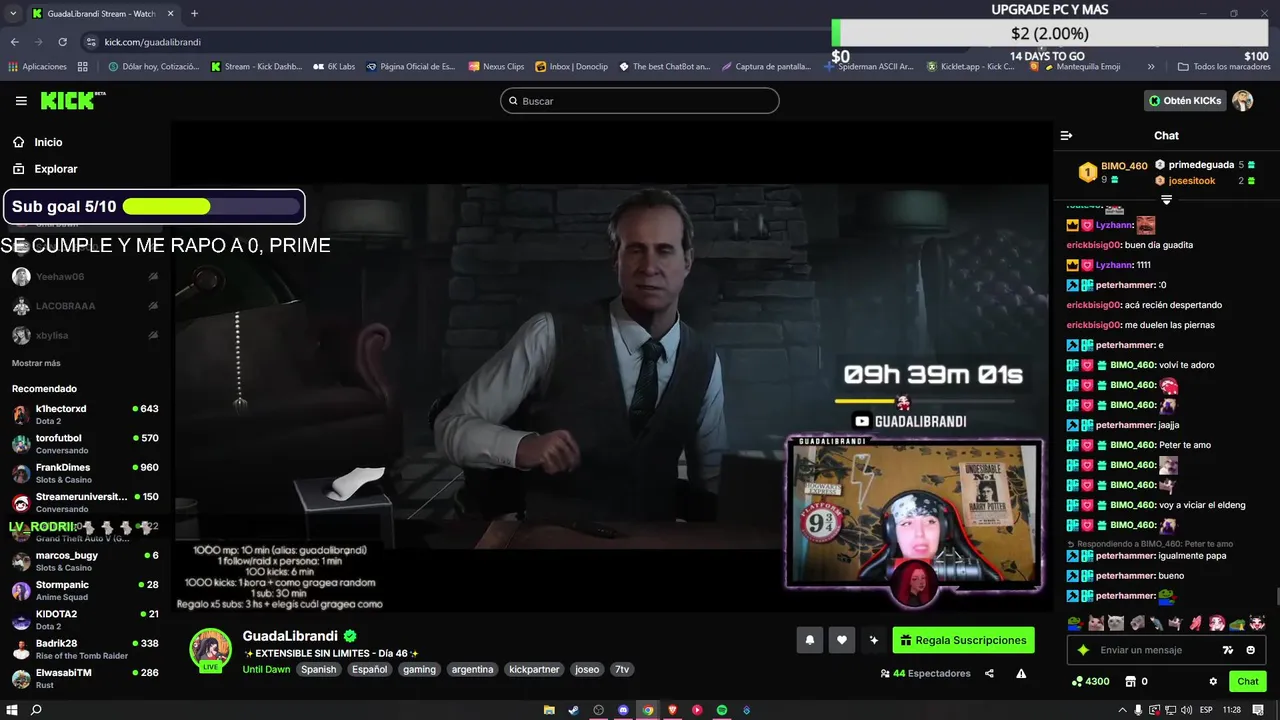The height and width of the screenshot is (720, 1280).
Task: Click the report warning triangle icon
Action: tap(1021, 674)
